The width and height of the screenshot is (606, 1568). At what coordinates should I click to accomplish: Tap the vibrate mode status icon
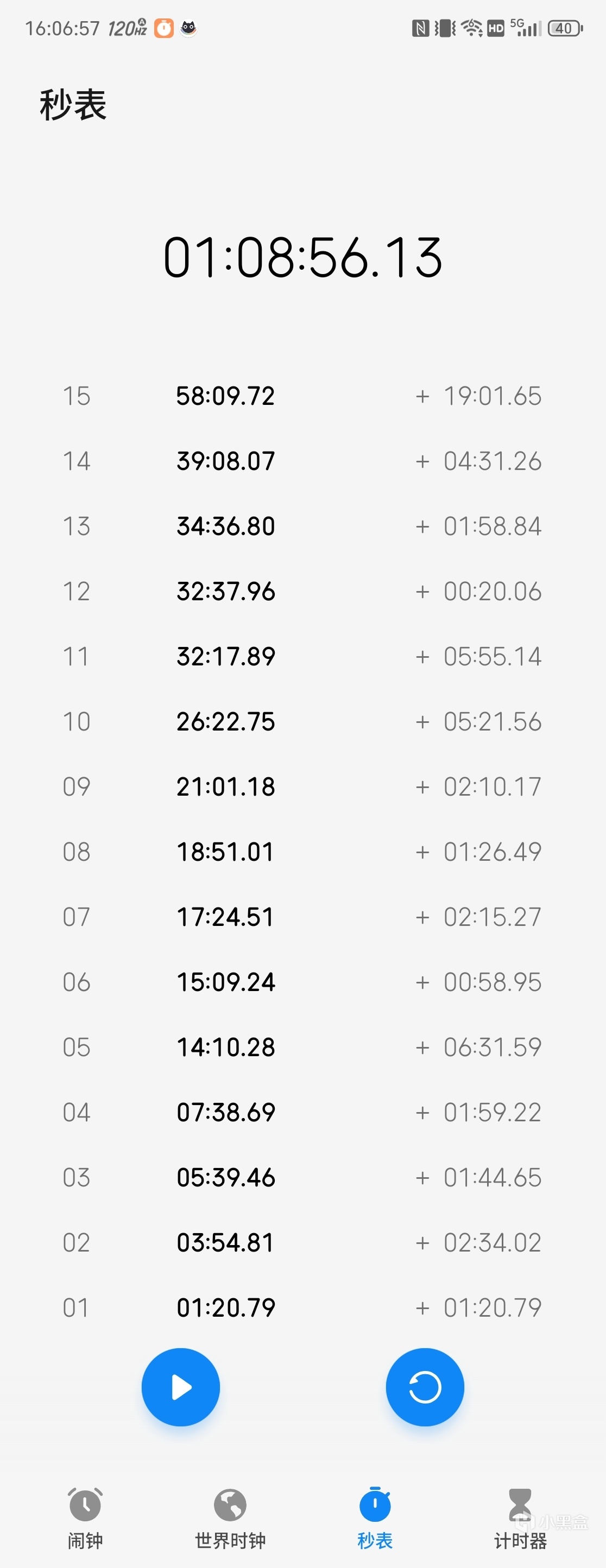[445, 28]
